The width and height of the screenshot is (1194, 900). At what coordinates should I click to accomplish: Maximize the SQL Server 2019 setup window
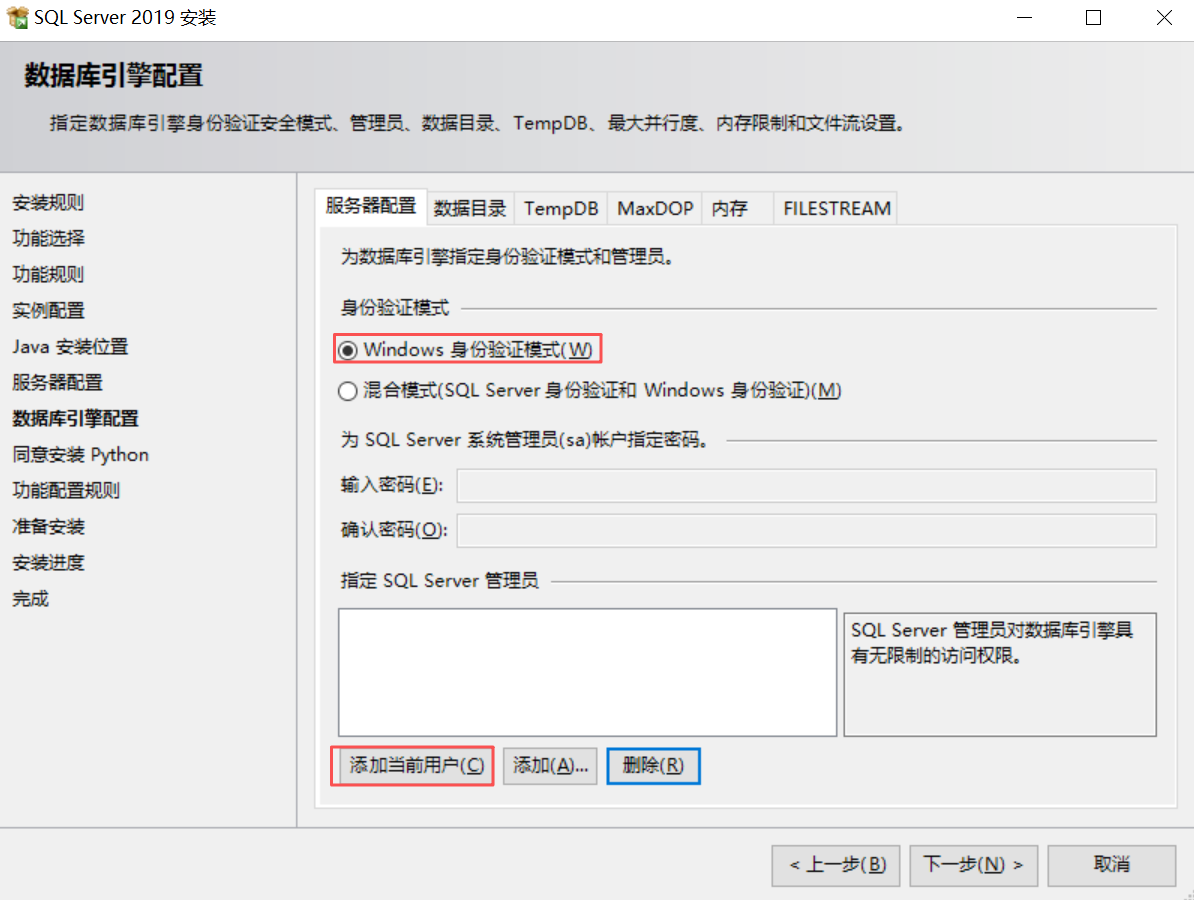(x=1093, y=18)
